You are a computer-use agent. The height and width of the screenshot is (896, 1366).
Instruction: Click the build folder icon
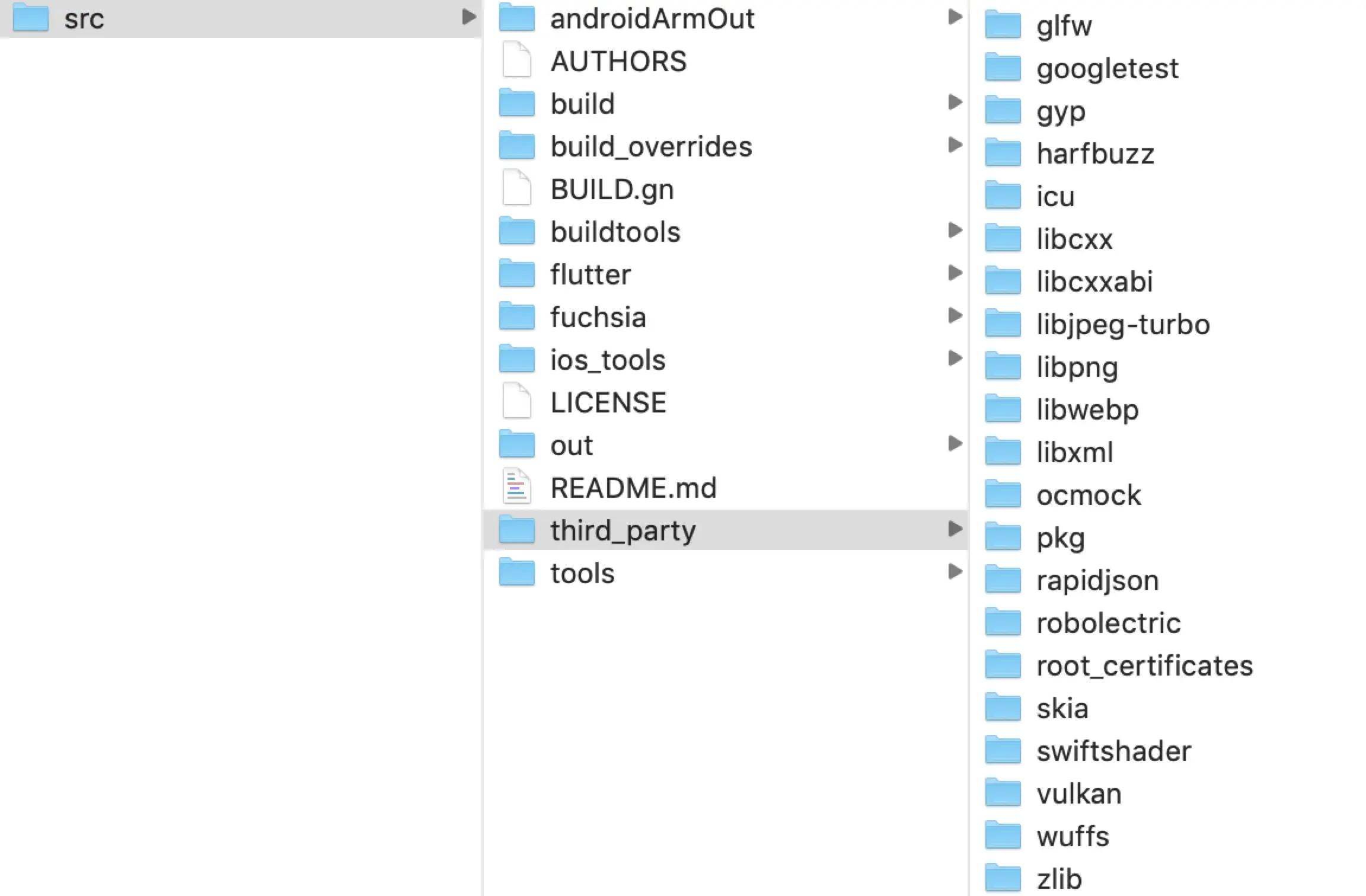tap(516, 103)
